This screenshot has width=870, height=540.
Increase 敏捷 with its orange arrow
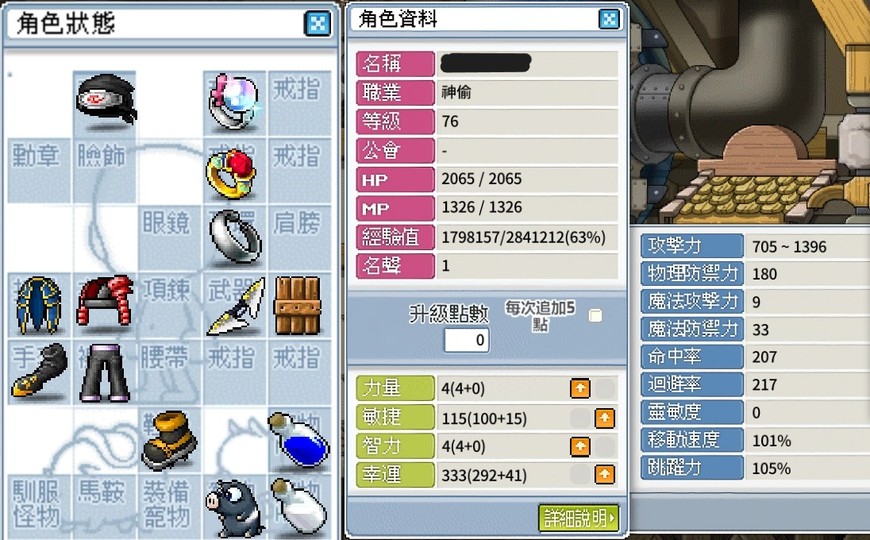click(x=605, y=417)
